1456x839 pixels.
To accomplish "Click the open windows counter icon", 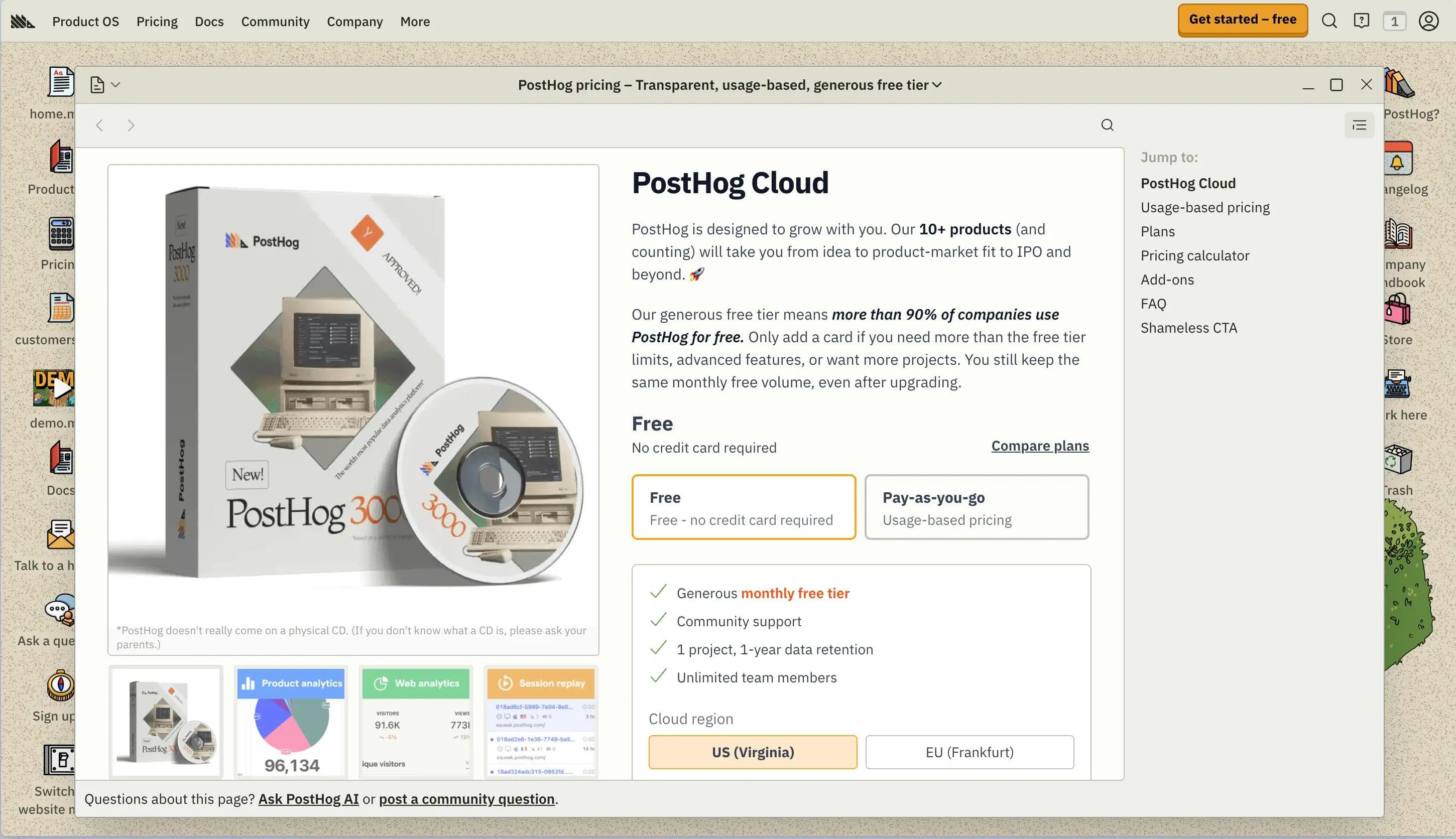I will tap(1394, 21).
